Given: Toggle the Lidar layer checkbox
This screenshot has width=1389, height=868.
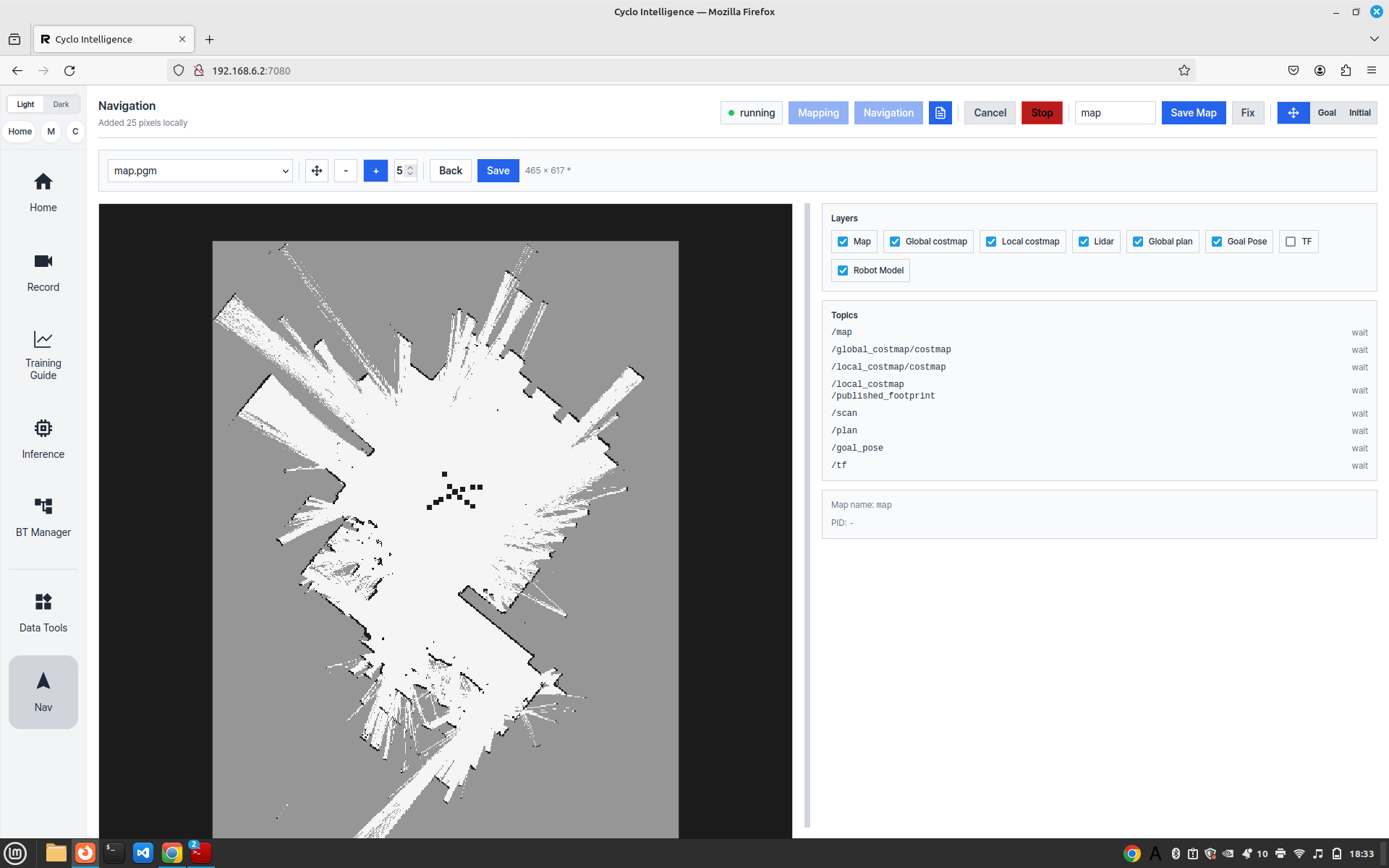Looking at the screenshot, I should [1096, 242].
